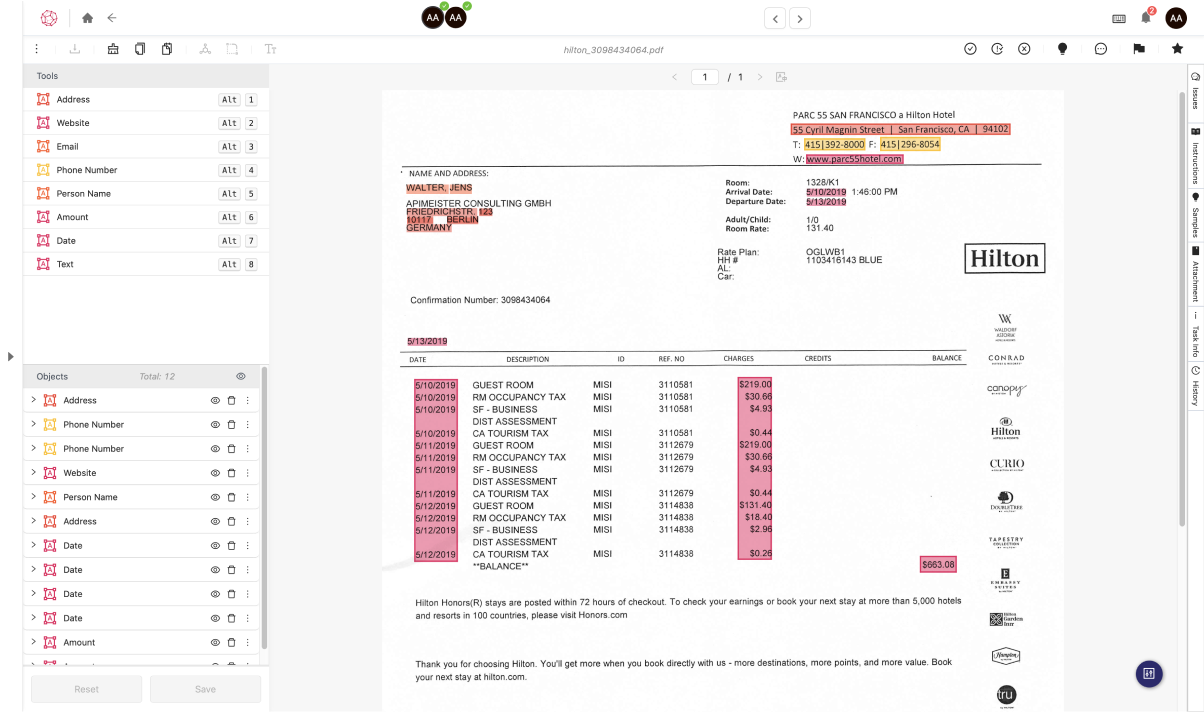Delete the Person Name object

point(231,497)
